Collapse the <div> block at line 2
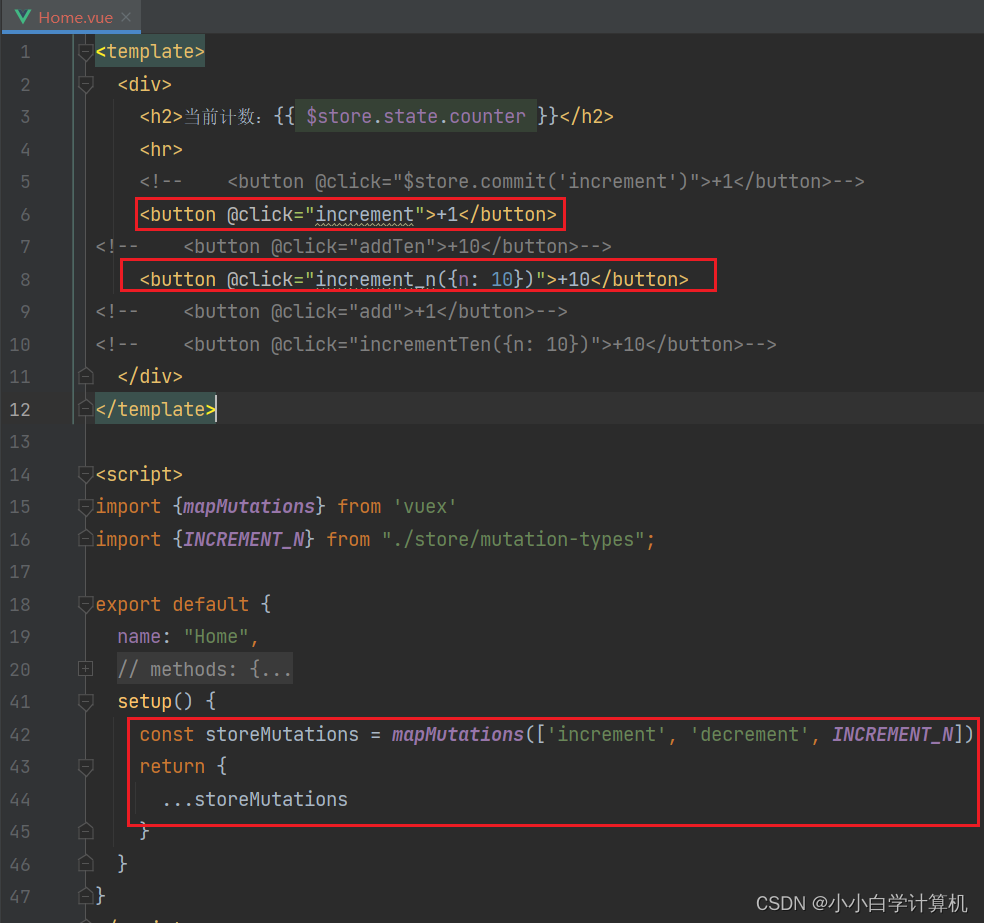The width and height of the screenshot is (984, 923). coord(86,84)
